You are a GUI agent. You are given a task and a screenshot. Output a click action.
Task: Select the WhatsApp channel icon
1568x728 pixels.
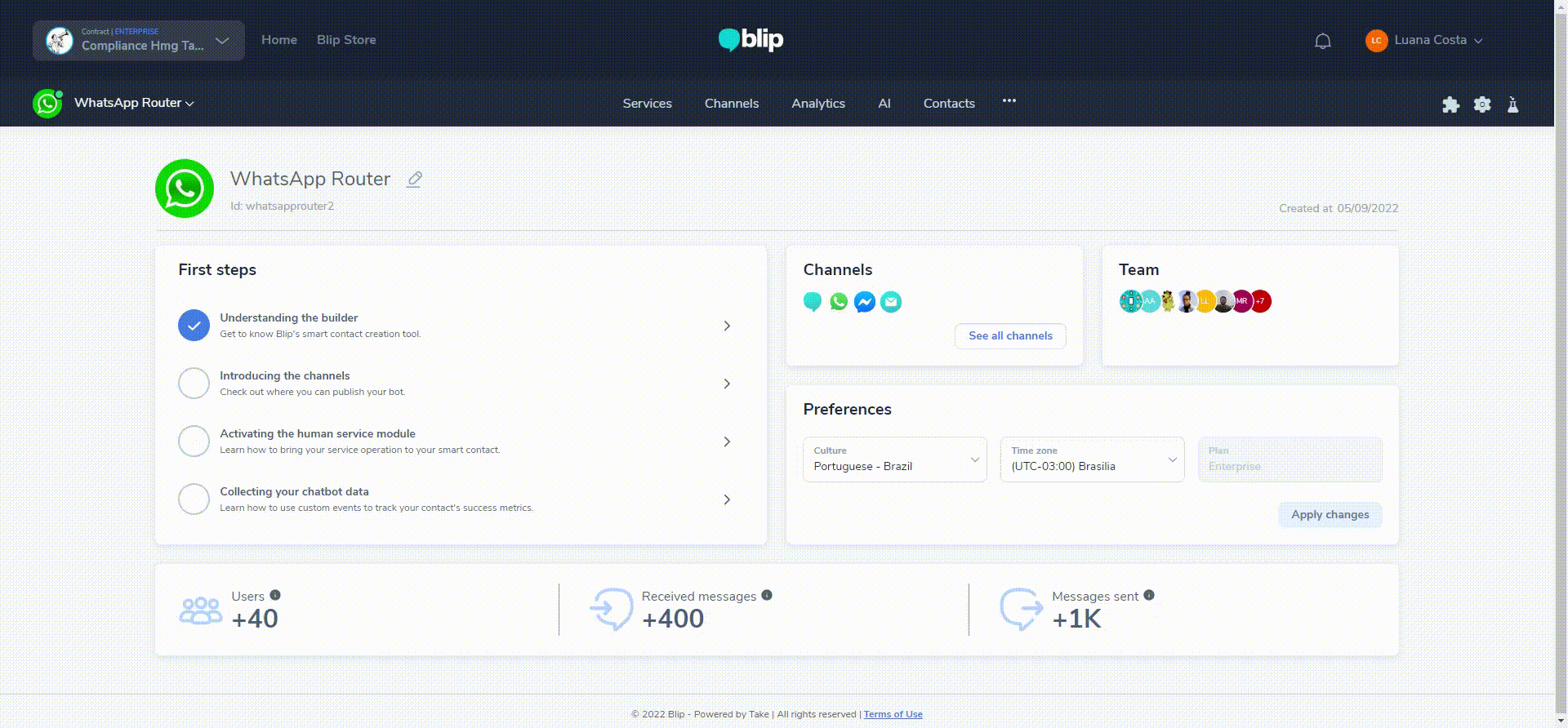[x=839, y=302]
